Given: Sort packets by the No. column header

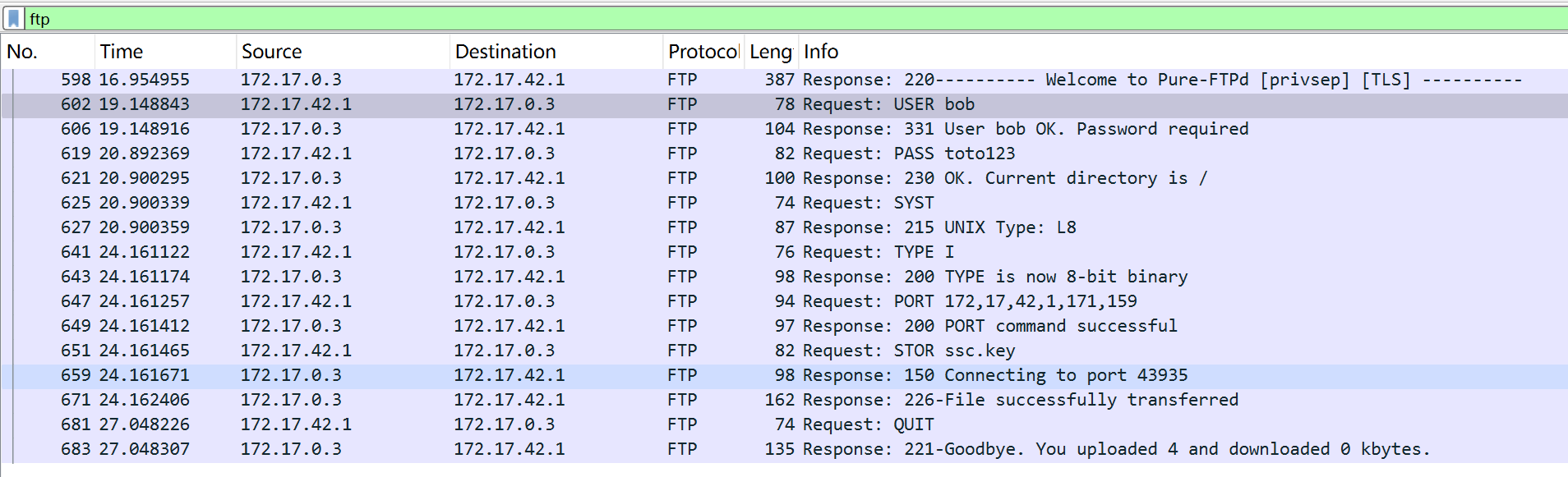Looking at the screenshot, I should coord(48,52).
